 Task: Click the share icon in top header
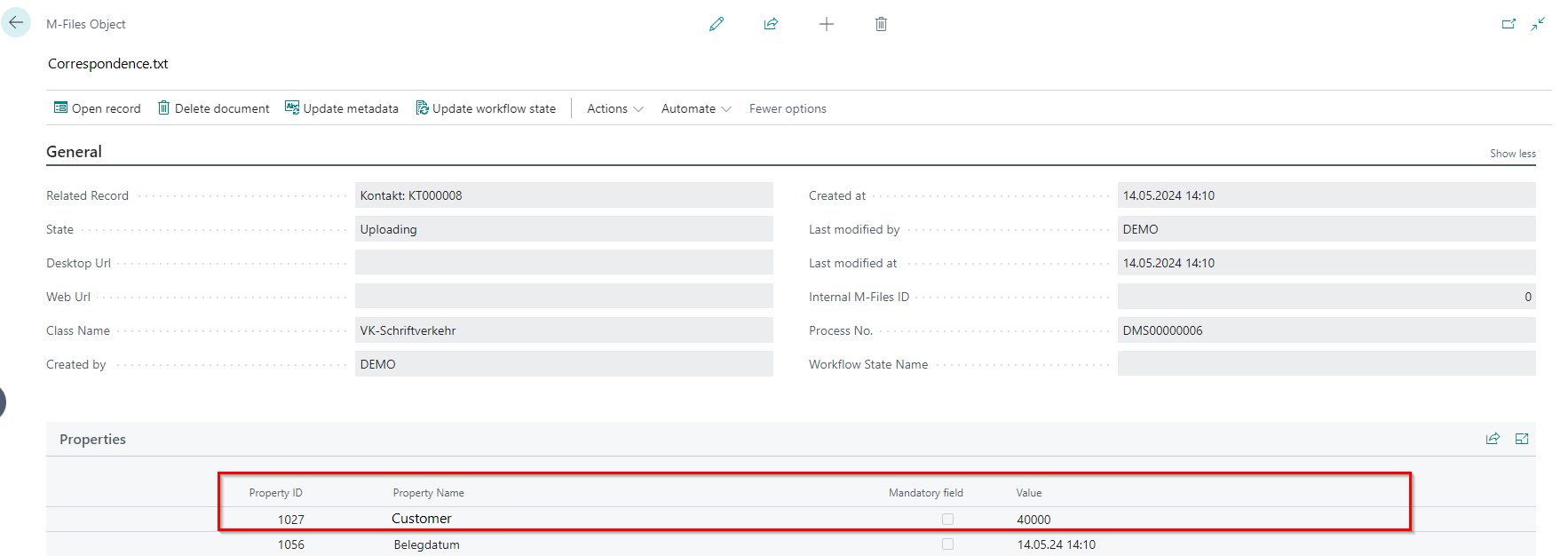click(x=771, y=24)
